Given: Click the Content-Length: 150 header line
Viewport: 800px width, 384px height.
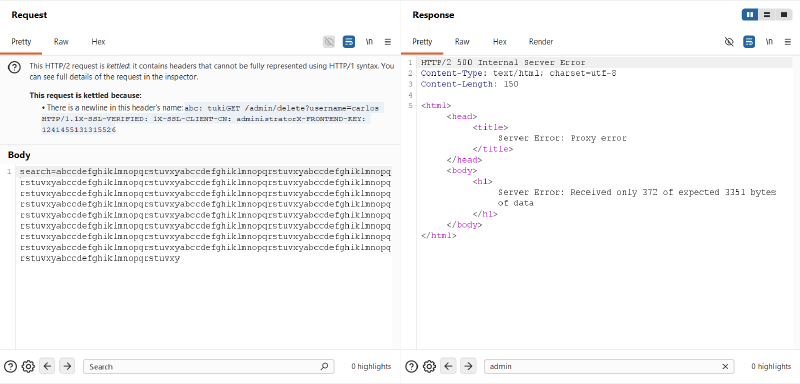Looking at the screenshot, I should click(469, 84).
